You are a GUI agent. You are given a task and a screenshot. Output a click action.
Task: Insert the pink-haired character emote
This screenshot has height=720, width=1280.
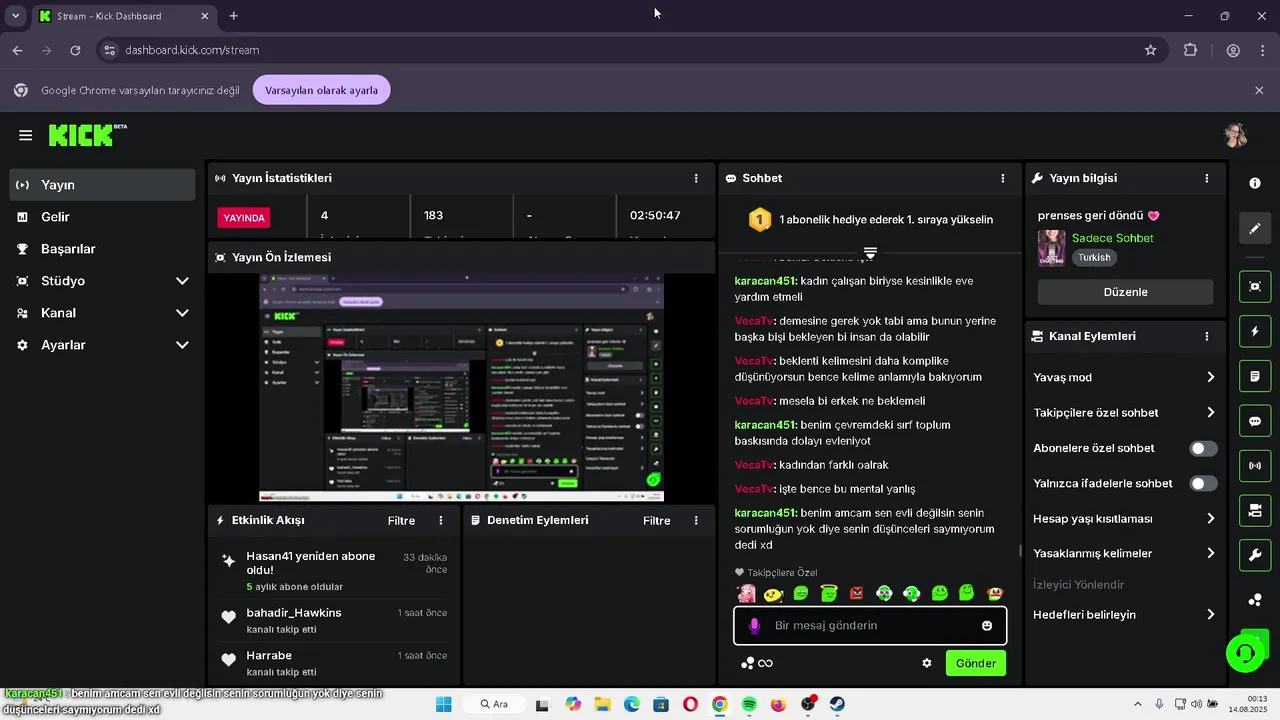pyautogui.click(x=746, y=594)
